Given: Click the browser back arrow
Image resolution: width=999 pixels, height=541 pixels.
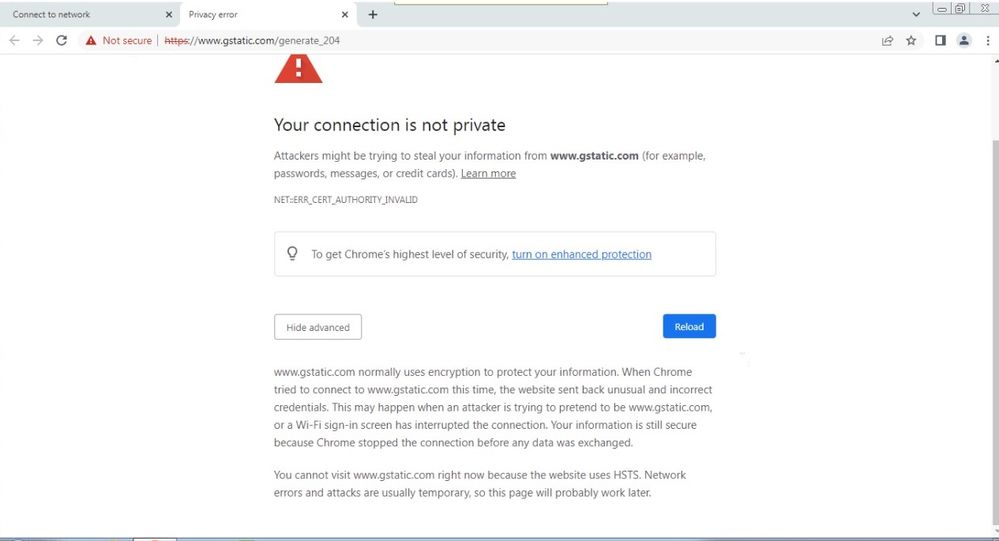Looking at the screenshot, I should [x=14, y=41].
